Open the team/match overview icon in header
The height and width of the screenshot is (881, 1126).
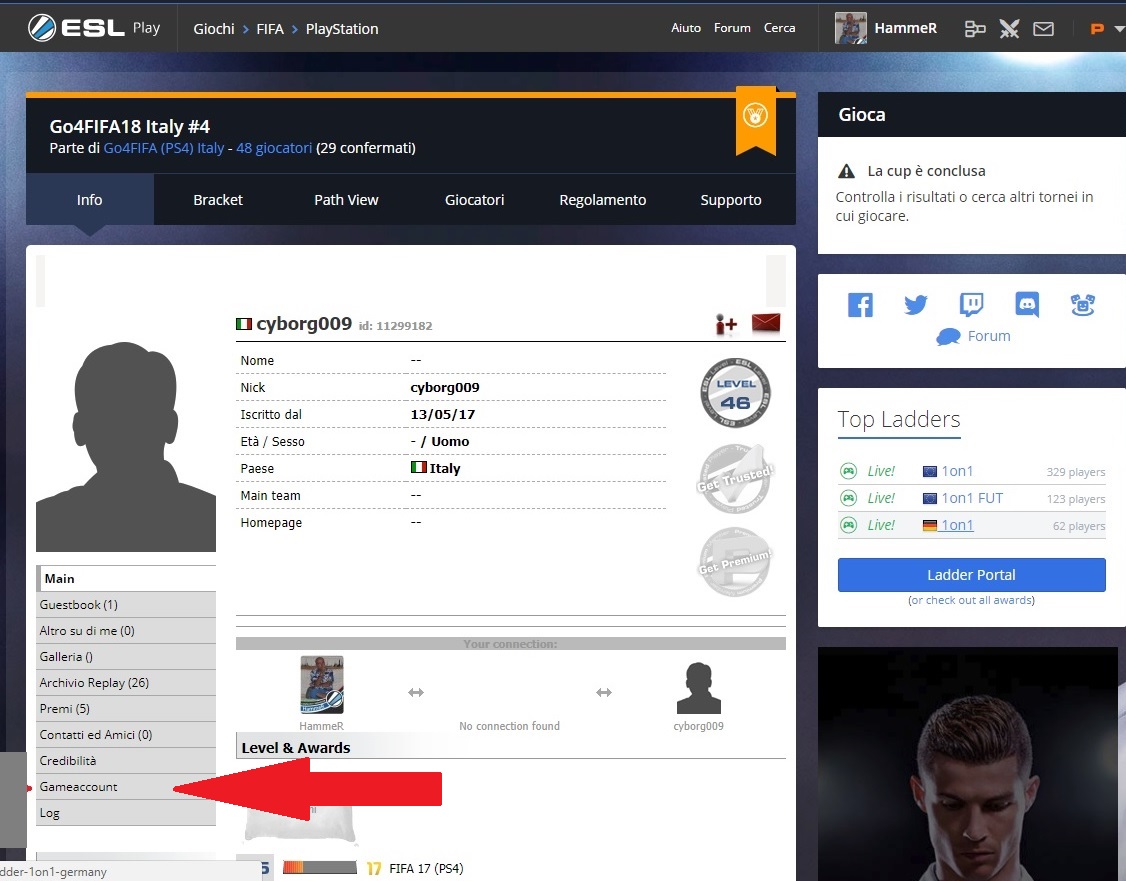974,29
